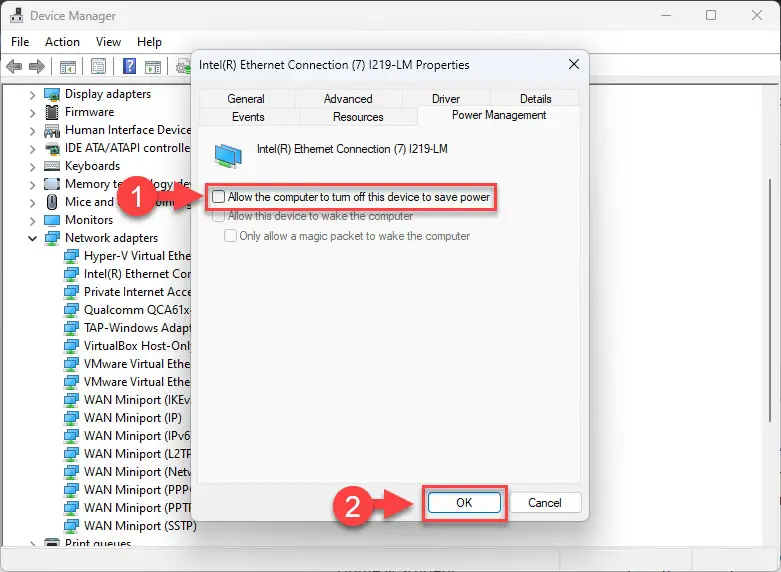Toggle the Show/Hide Console Tree toolbar icon
The image size is (781, 572).
click(68, 66)
